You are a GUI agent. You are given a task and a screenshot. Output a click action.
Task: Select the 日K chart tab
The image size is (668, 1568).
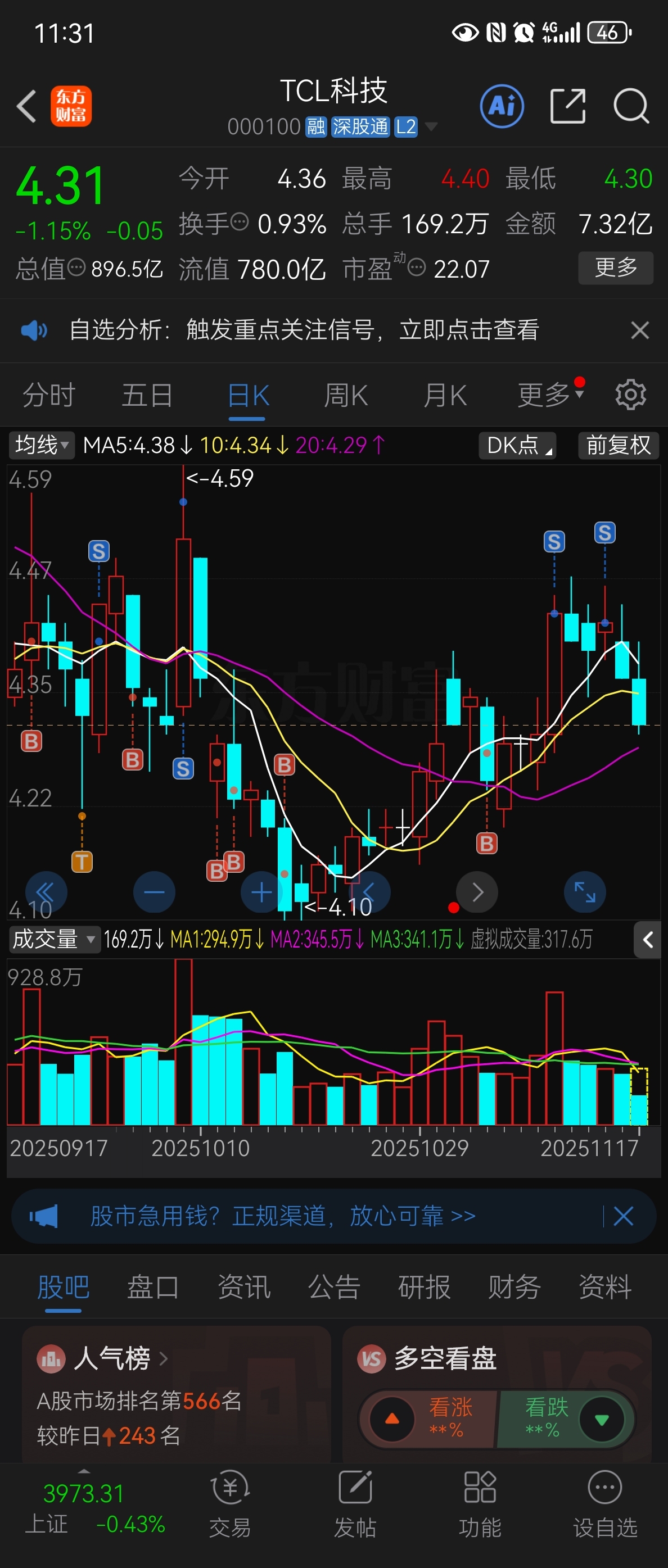coord(248,395)
